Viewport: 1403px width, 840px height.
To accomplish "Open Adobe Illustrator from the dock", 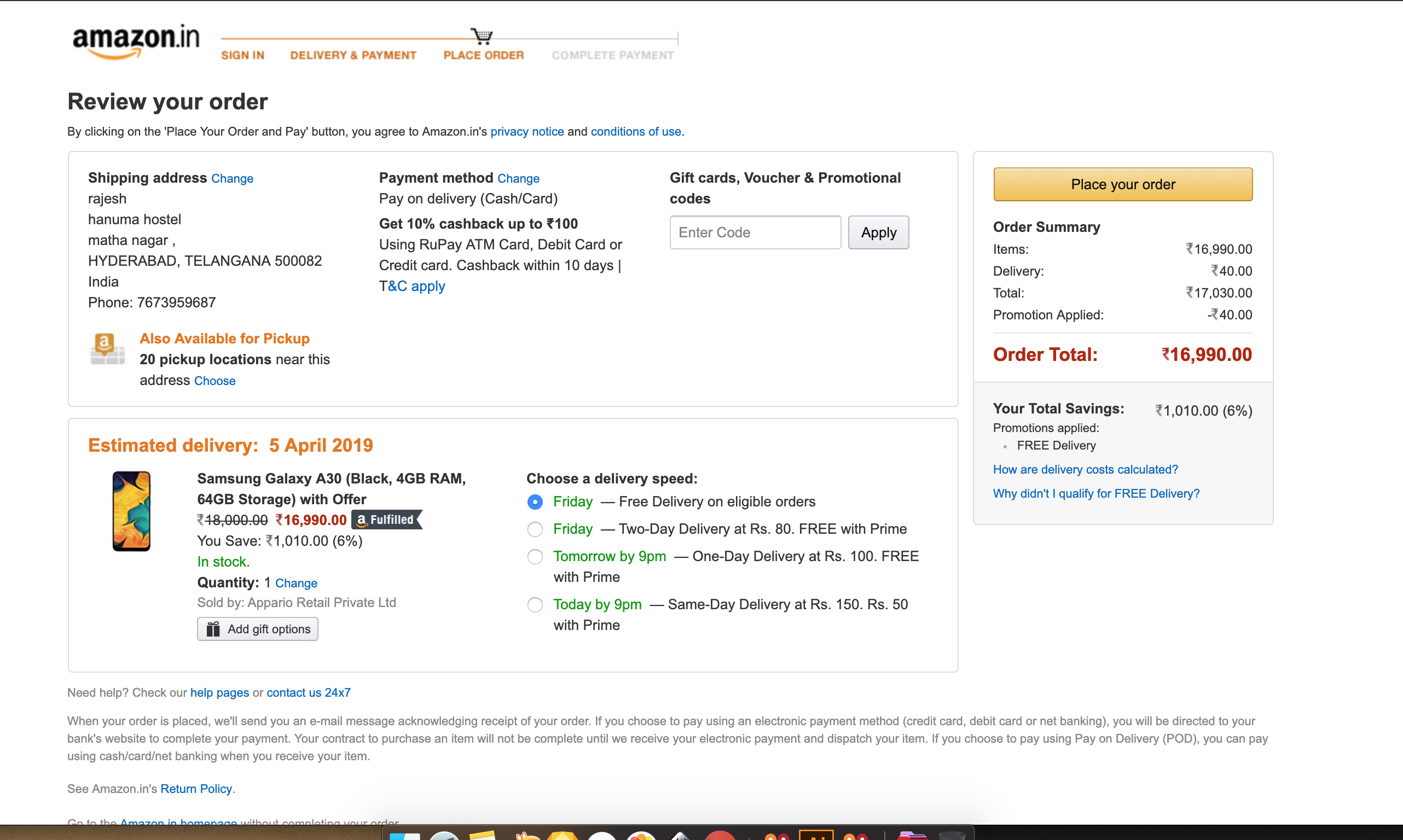I will click(816, 835).
